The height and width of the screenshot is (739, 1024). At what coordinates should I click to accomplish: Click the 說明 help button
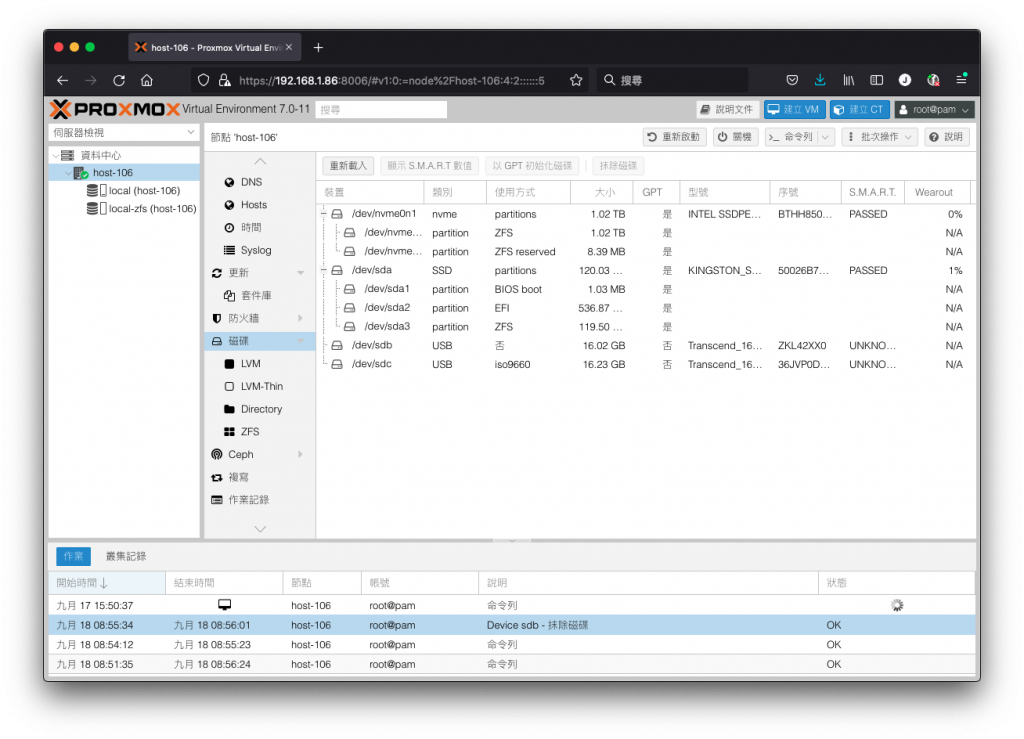click(x=946, y=137)
